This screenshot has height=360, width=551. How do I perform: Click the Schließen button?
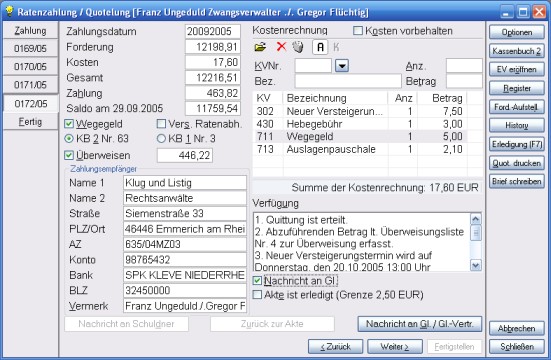517,347
